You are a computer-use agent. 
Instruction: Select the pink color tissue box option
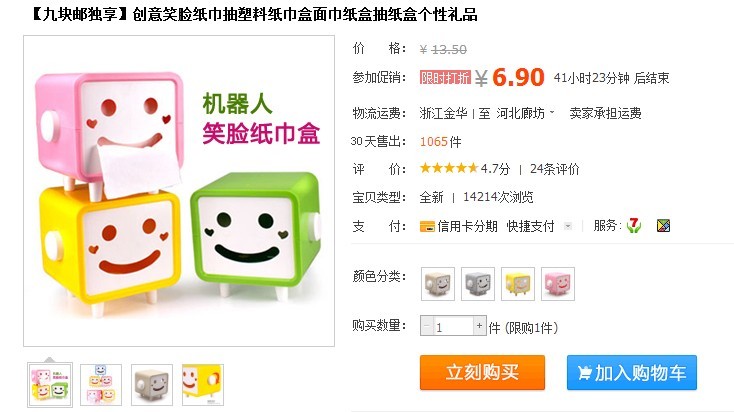(558, 284)
